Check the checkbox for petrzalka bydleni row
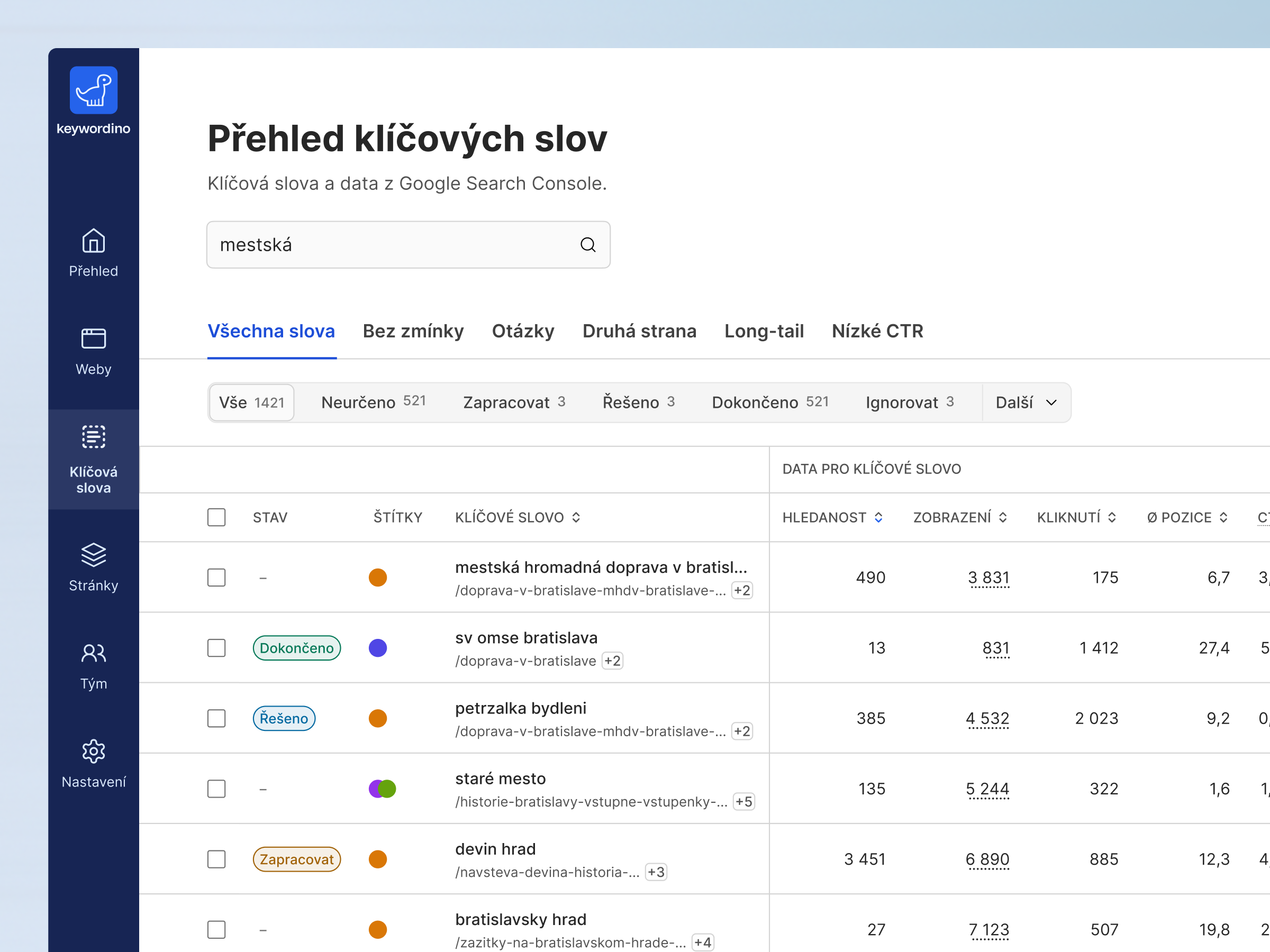 tap(216, 718)
